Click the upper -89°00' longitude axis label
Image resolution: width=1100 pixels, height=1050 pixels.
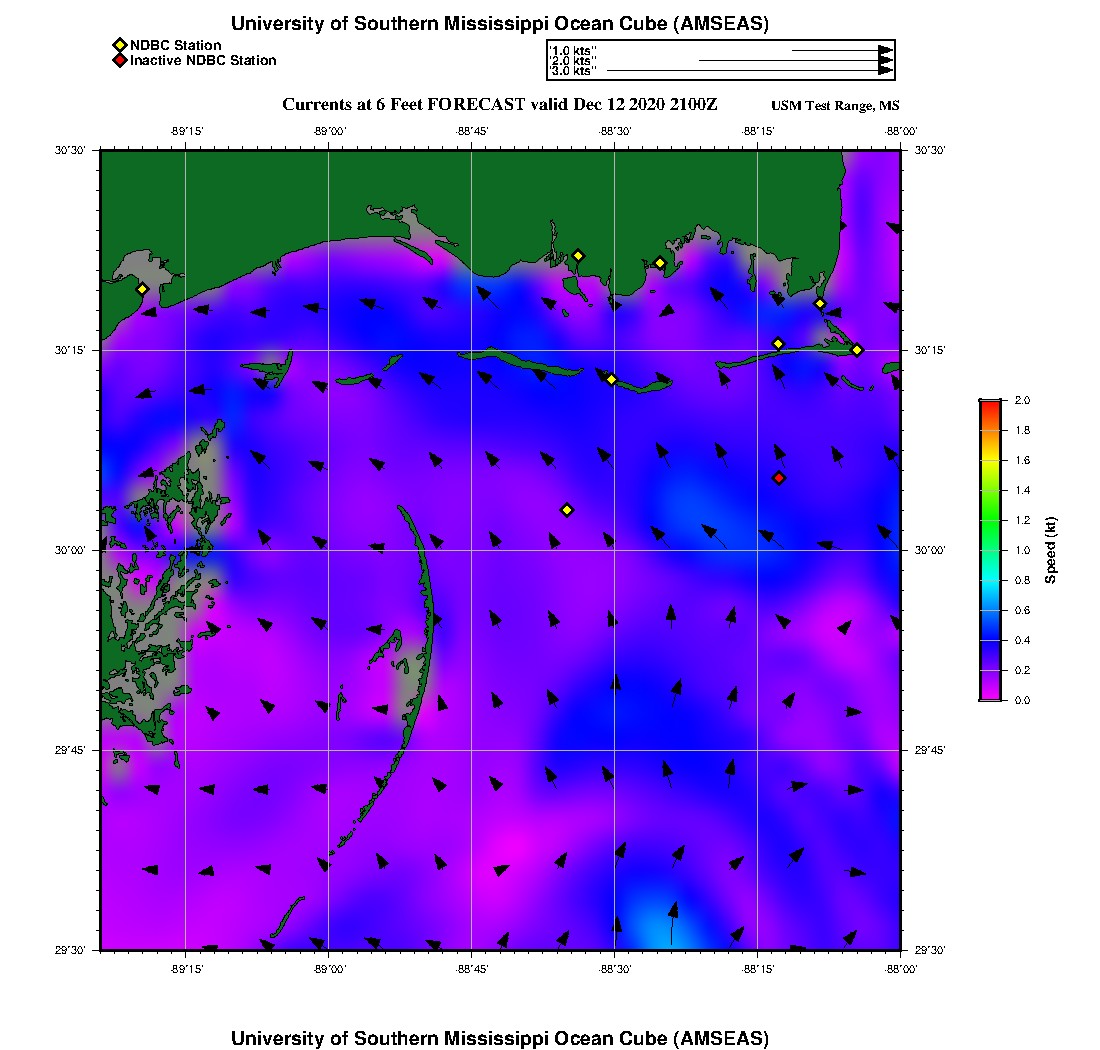pos(329,131)
